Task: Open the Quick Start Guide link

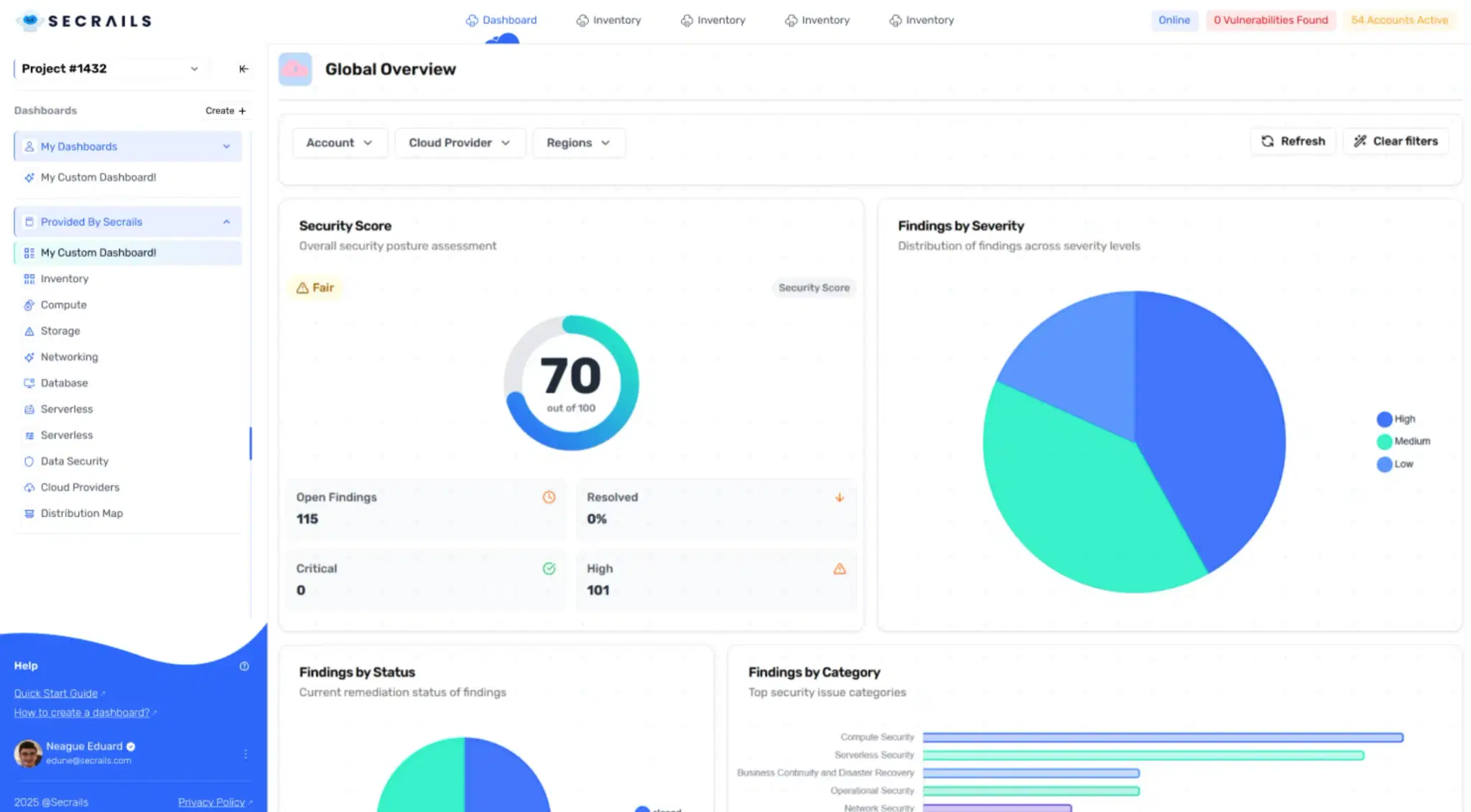Action: pos(56,694)
